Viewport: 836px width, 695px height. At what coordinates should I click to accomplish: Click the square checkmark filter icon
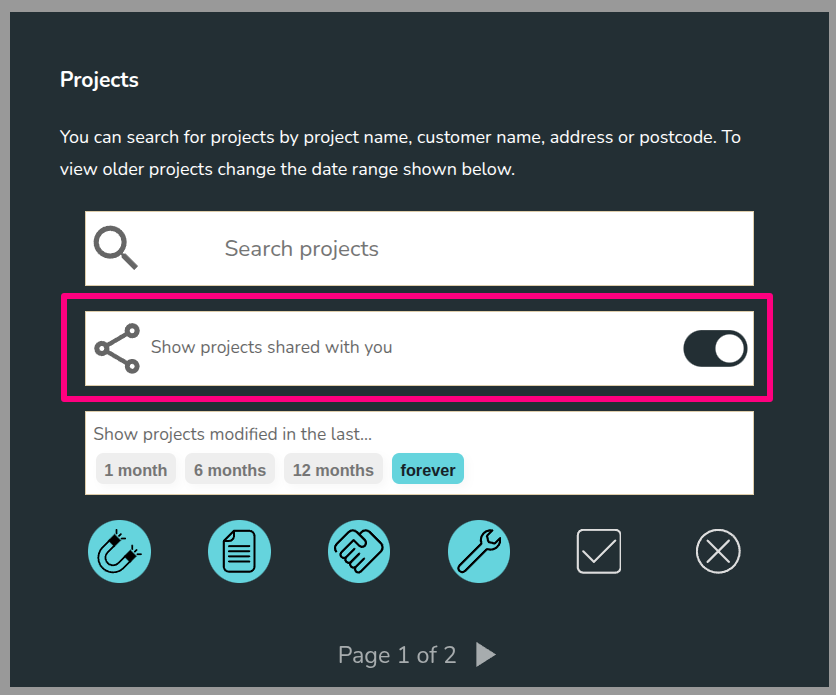[x=599, y=551]
